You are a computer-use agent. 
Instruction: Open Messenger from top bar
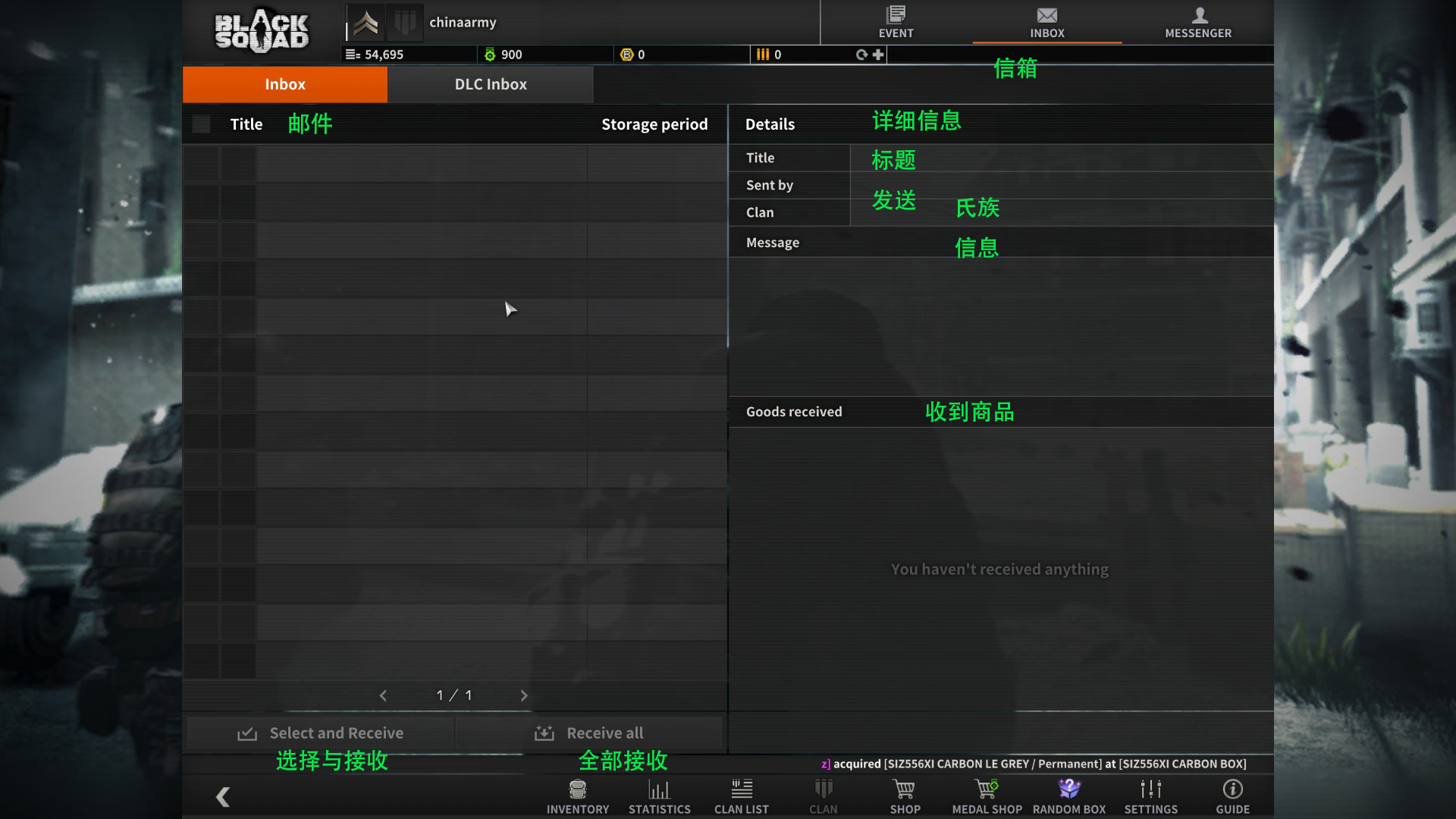[1199, 15]
